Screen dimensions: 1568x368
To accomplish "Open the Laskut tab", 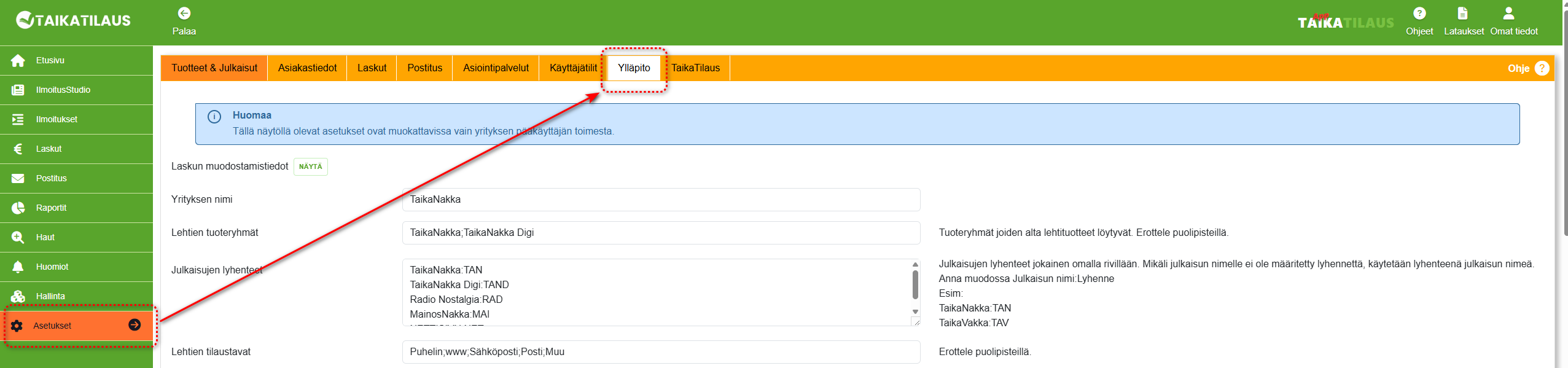I will pyautogui.click(x=372, y=68).
